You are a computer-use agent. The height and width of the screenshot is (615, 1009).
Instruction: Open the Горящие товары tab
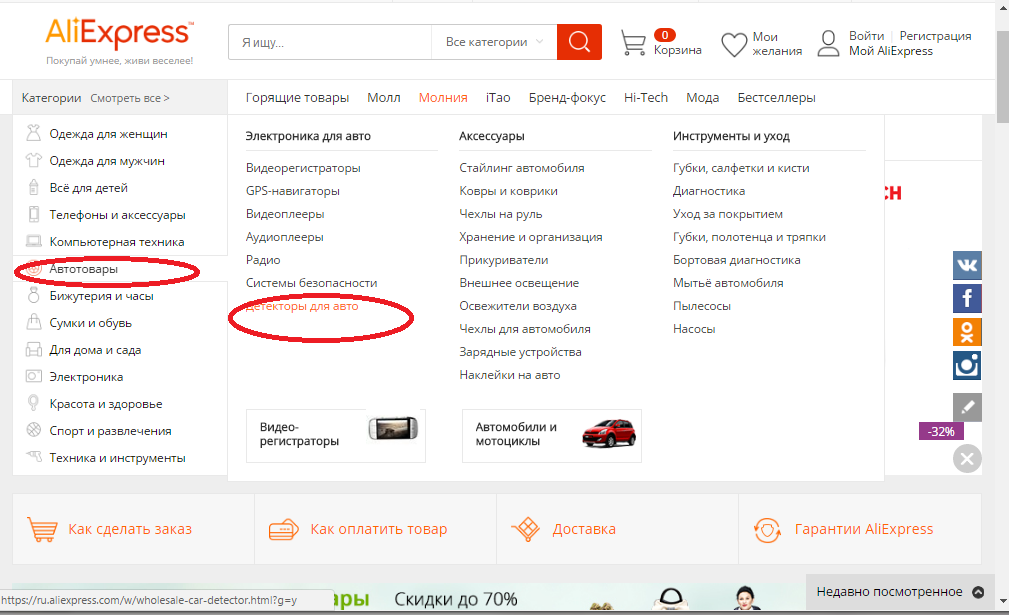(297, 98)
